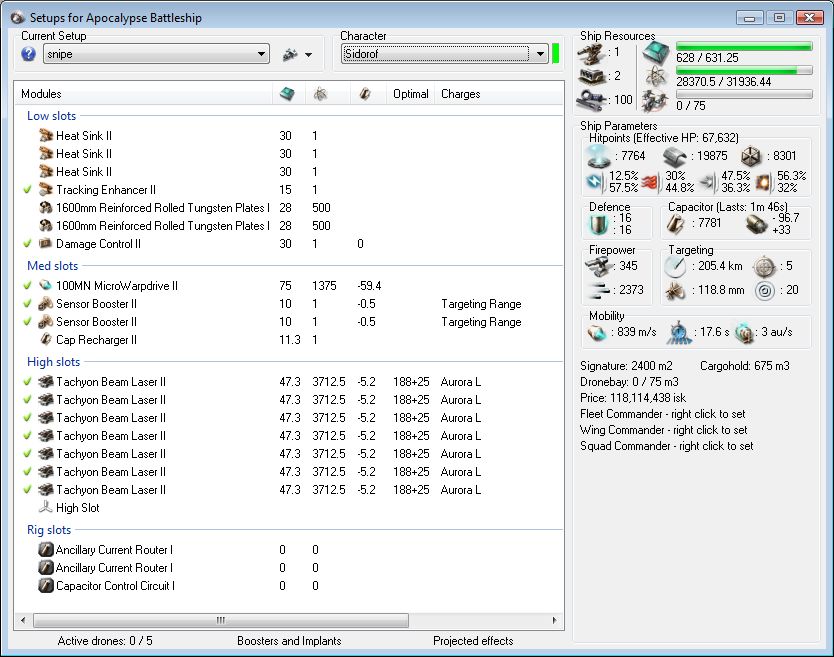Click the horizontal scrollbar right arrow
This screenshot has width=834, height=657.
pyautogui.click(x=554, y=620)
